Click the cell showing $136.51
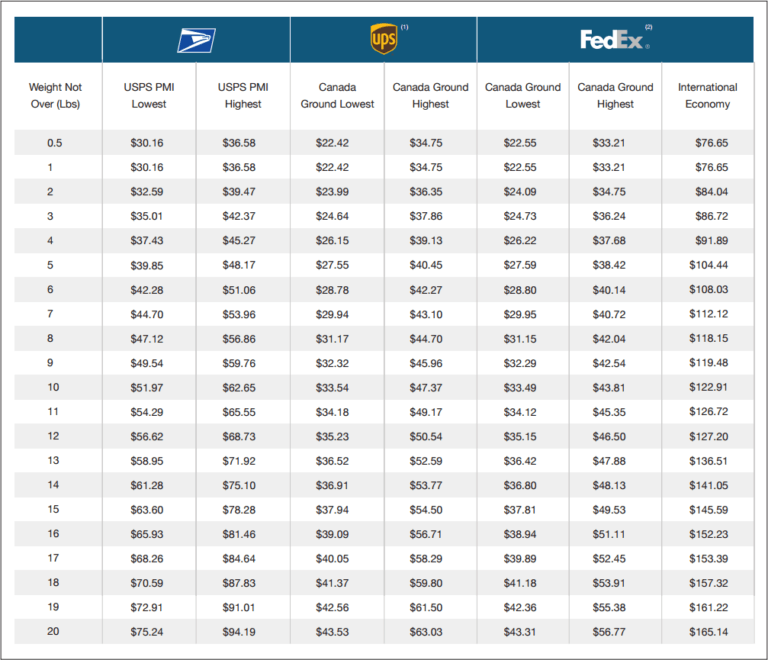This screenshot has width=768, height=660. [708, 461]
